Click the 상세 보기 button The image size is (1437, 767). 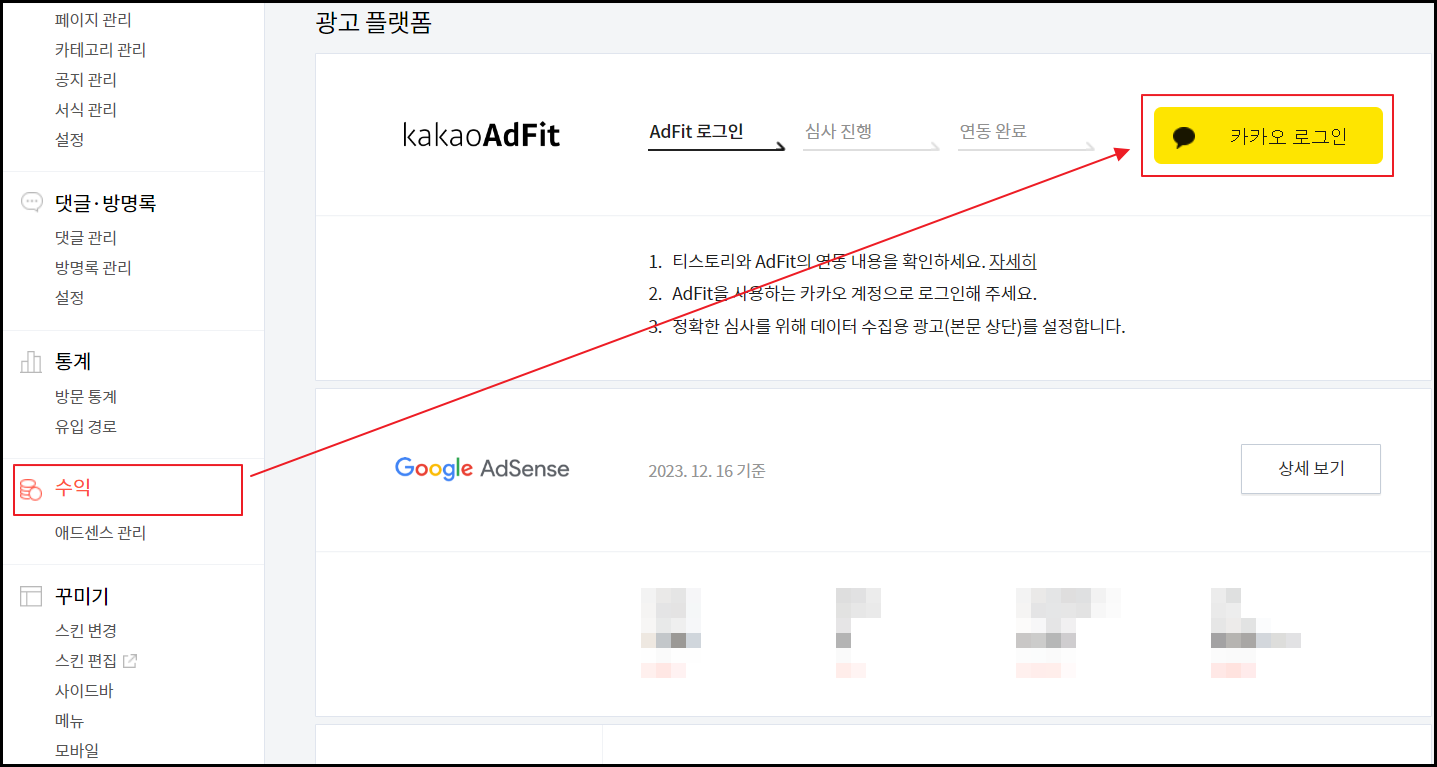[x=1311, y=469]
